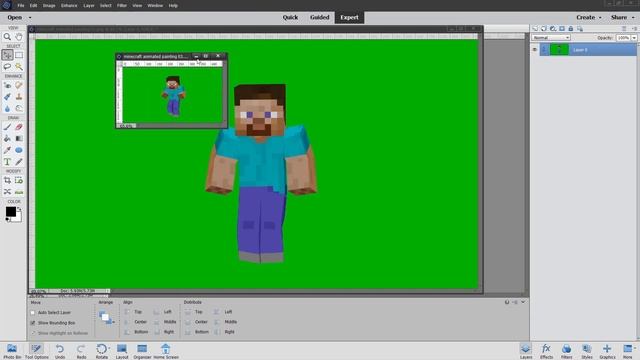Select the Type text tool

tap(7, 162)
